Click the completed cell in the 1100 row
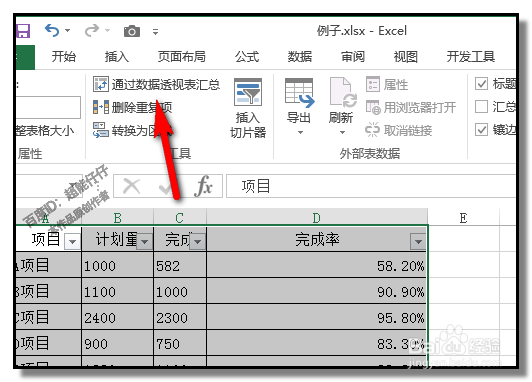 [x=180, y=292]
